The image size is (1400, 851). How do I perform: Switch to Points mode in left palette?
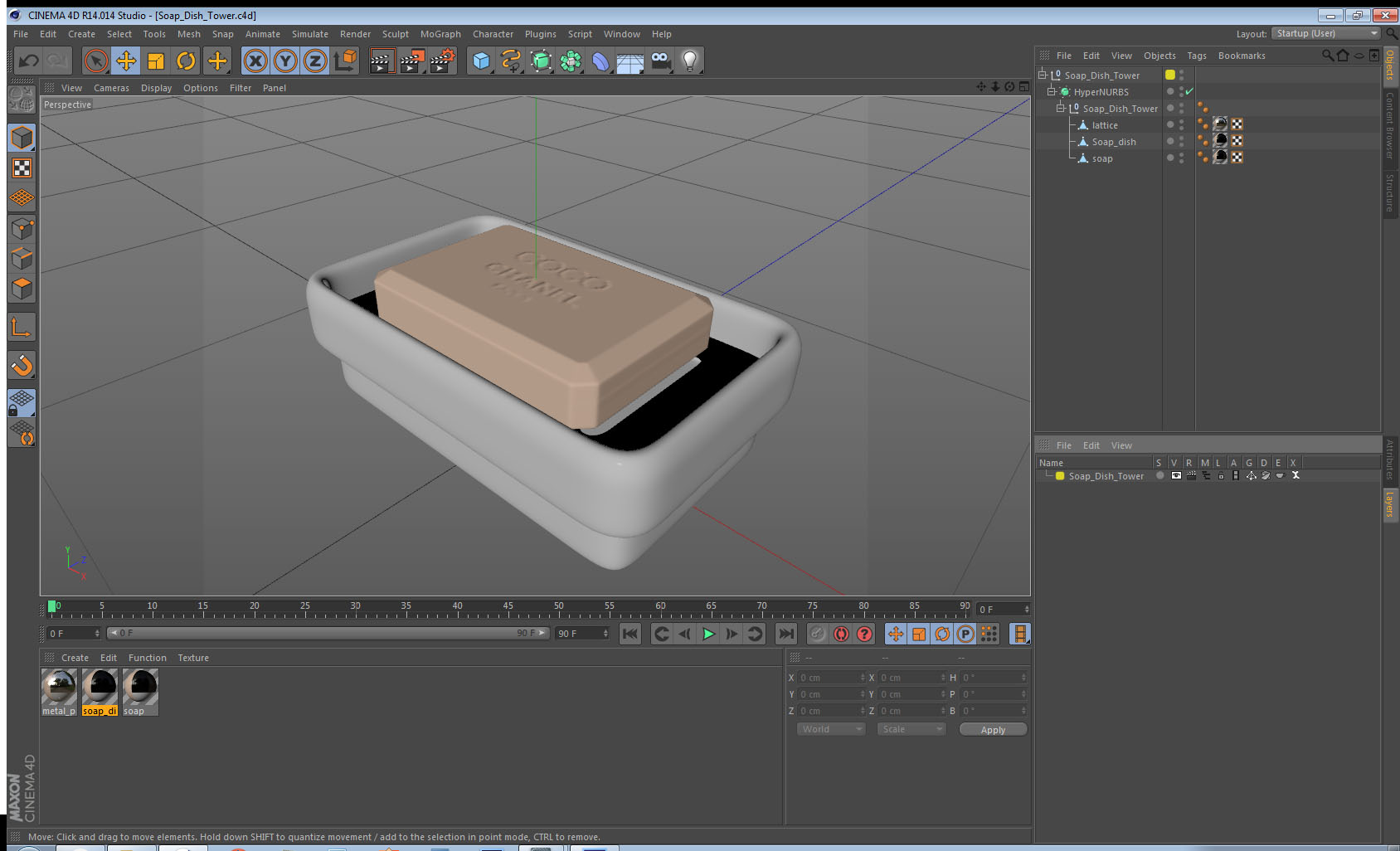pyautogui.click(x=22, y=229)
